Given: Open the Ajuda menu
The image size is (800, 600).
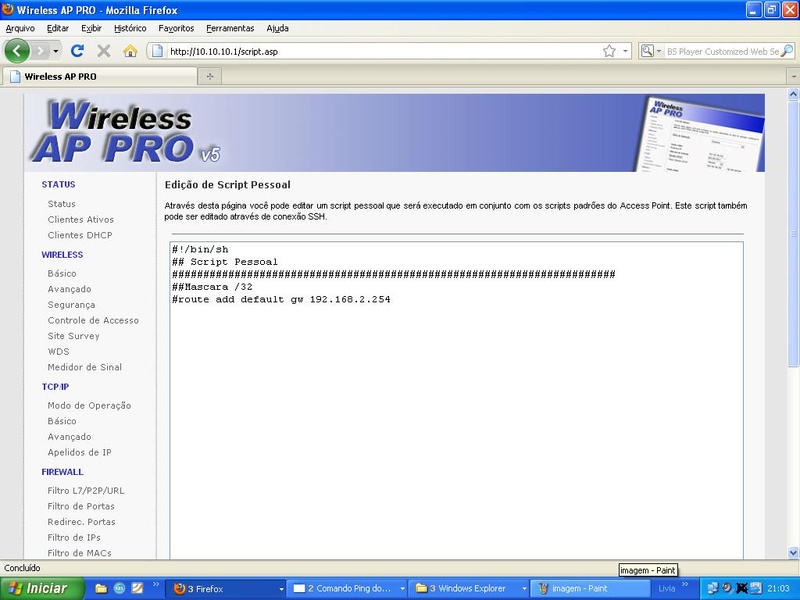Looking at the screenshot, I should pos(278,29).
